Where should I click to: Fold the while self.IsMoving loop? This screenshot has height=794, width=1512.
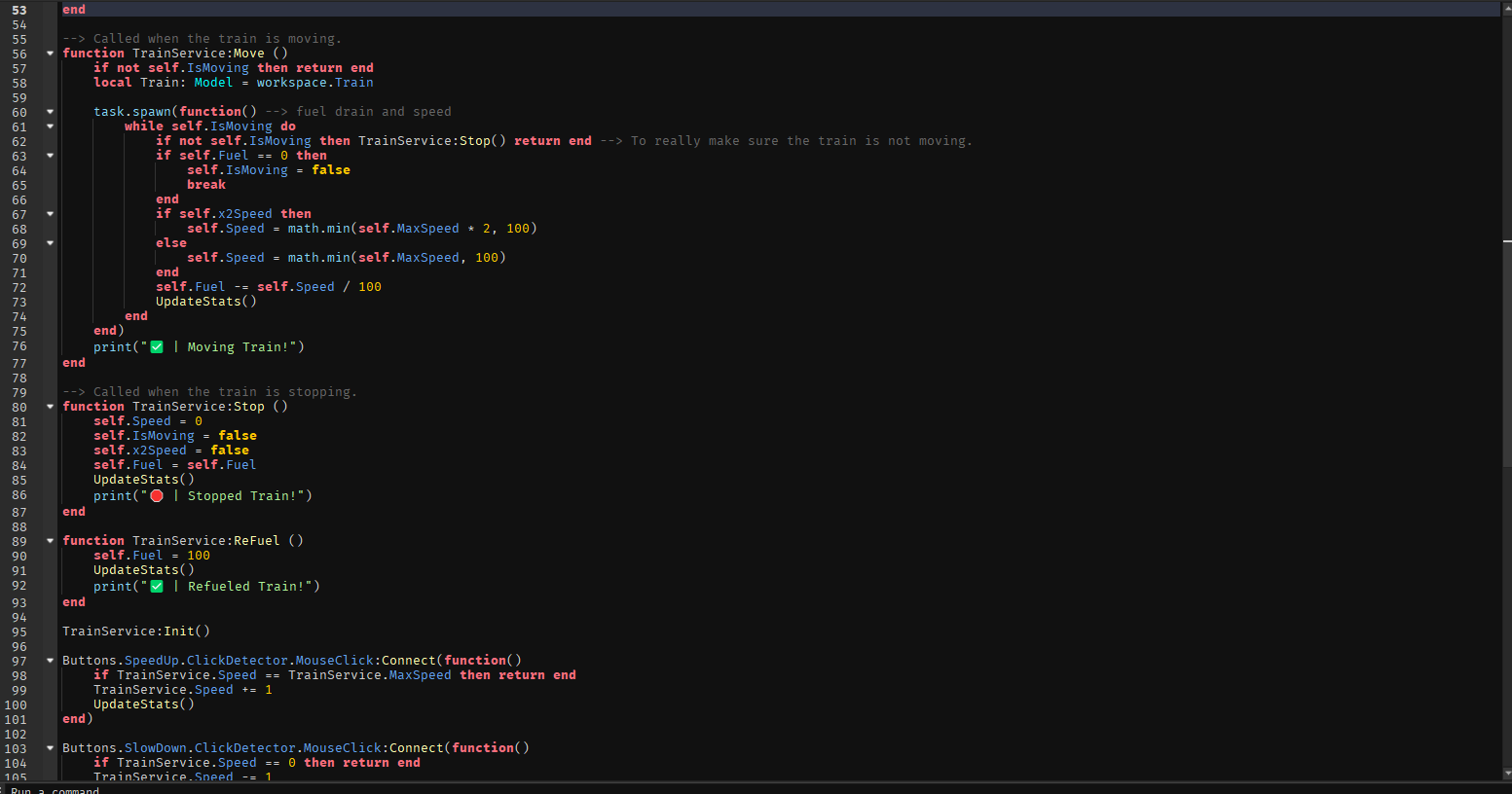(50, 126)
